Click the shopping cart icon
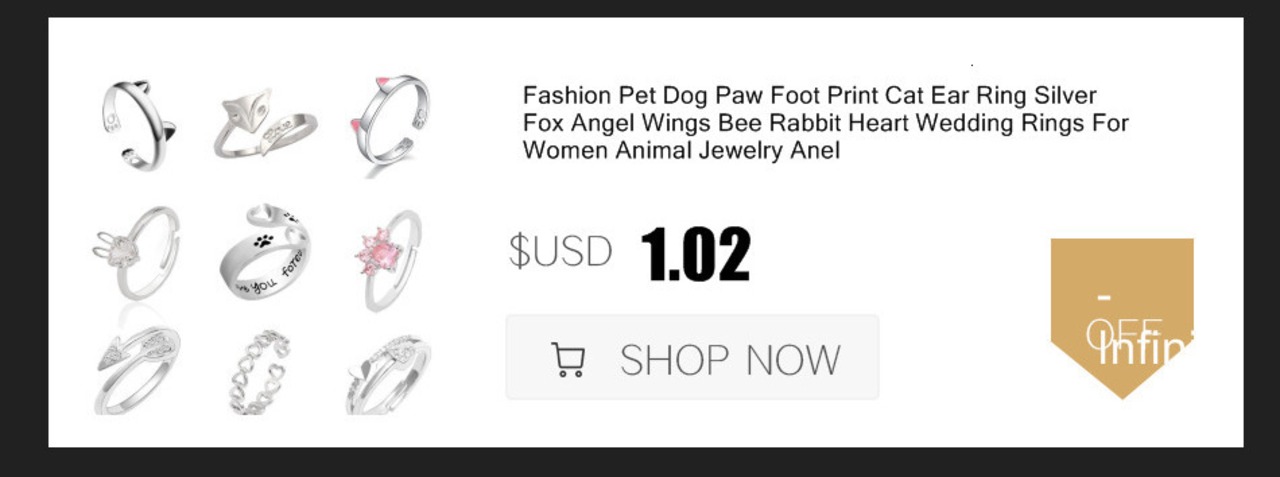 (568, 360)
